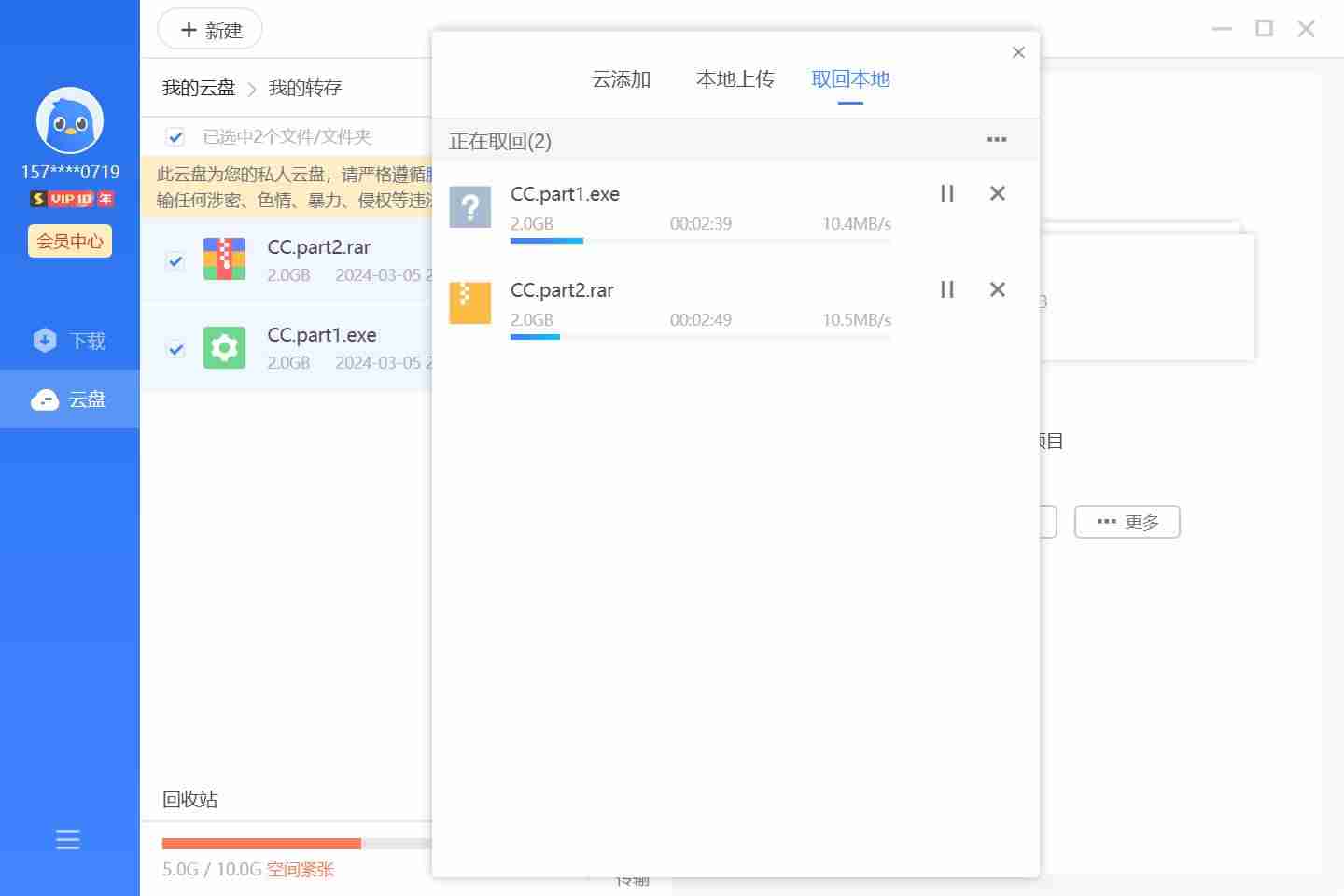Open the 会员中心 button

pos(70,241)
